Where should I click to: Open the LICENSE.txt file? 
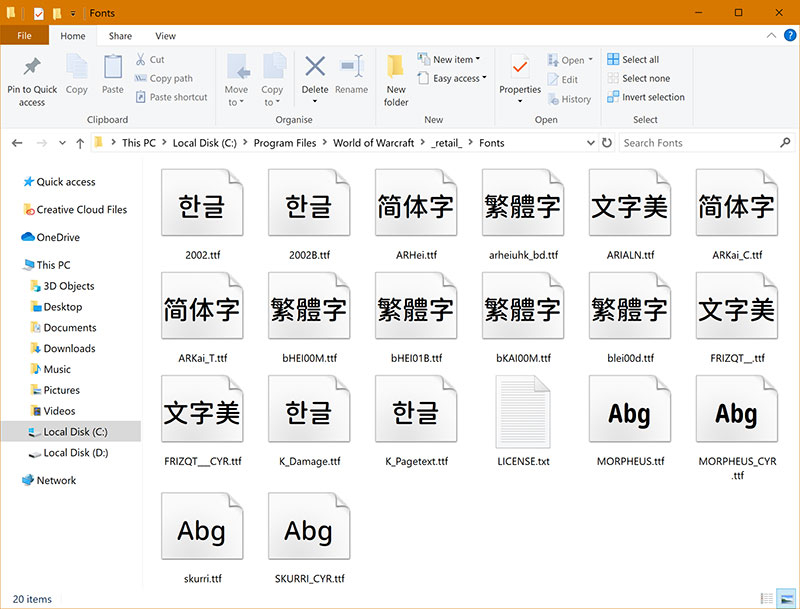523,410
